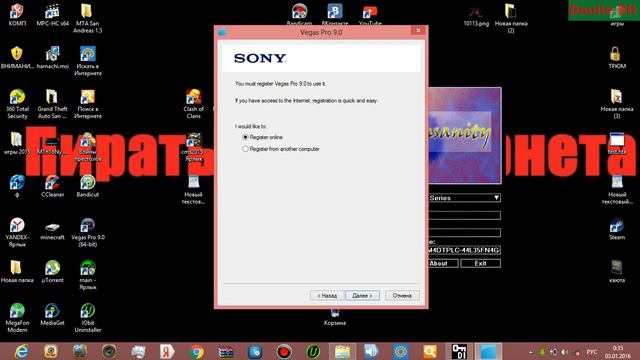Image resolution: width=640 pixels, height=360 pixels.
Task: Click the volume icon in system tray
Action: tap(565, 352)
